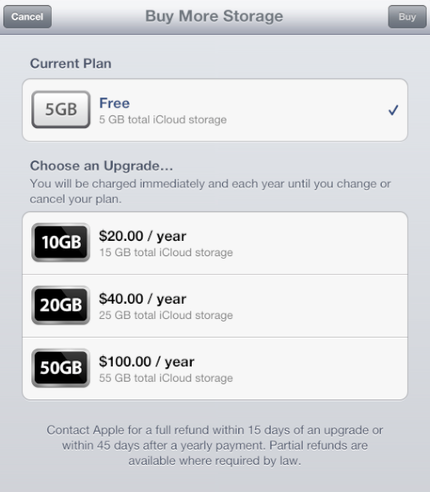430x492 pixels.
Task: Click the 15 GB total iCloud storage subtitle
Action: click(x=166, y=252)
